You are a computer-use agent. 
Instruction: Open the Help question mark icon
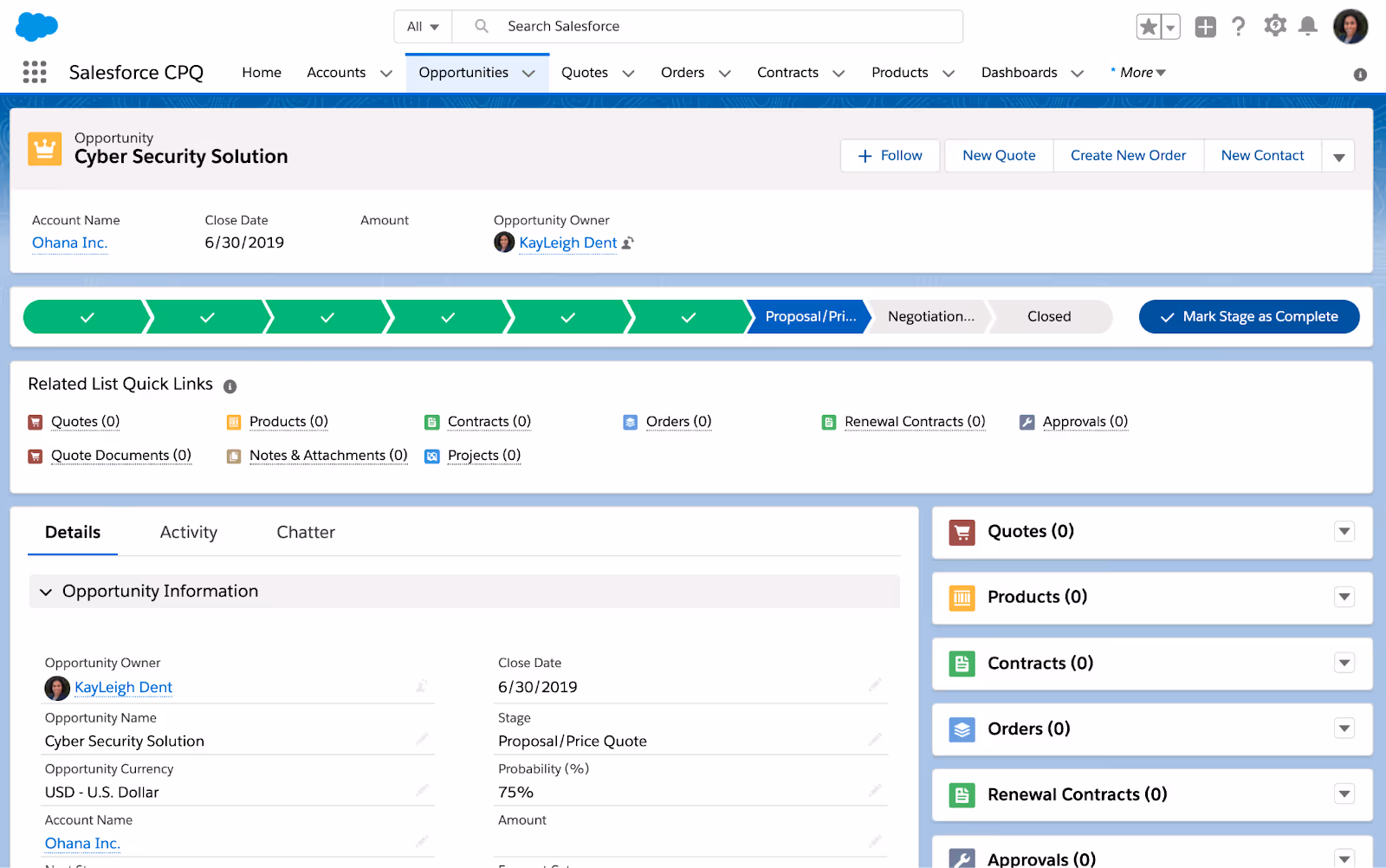tap(1239, 27)
